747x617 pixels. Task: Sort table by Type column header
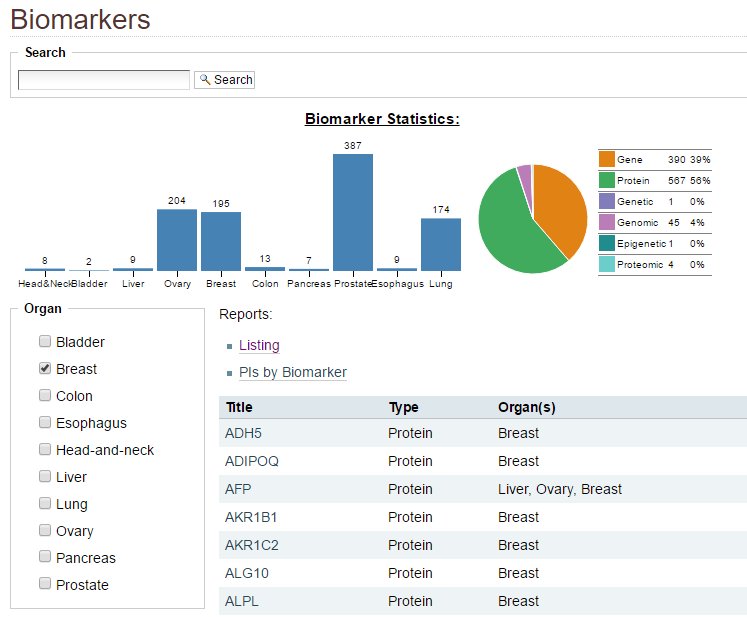tap(404, 407)
